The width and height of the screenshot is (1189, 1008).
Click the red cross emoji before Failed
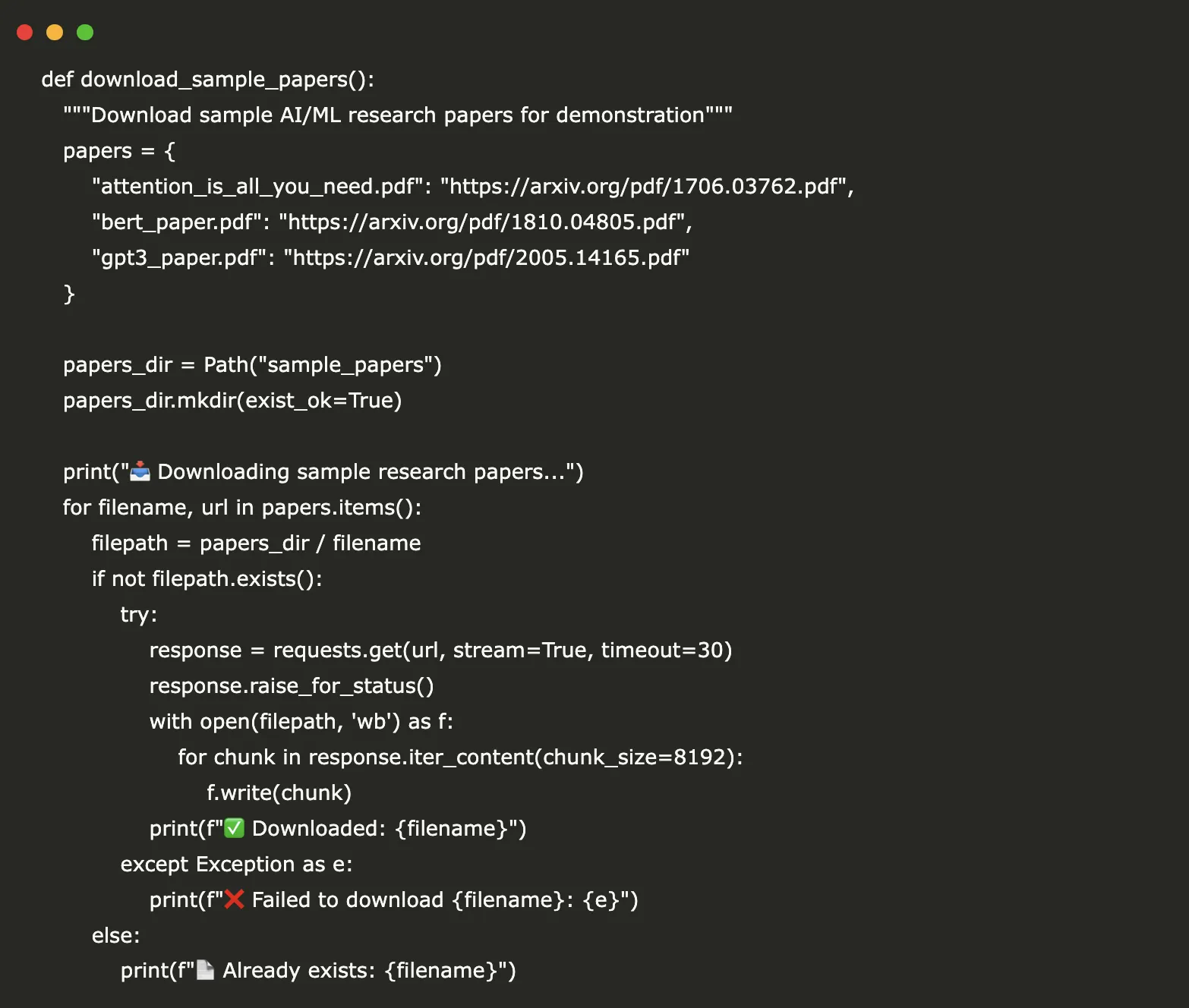tap(234, 899)
